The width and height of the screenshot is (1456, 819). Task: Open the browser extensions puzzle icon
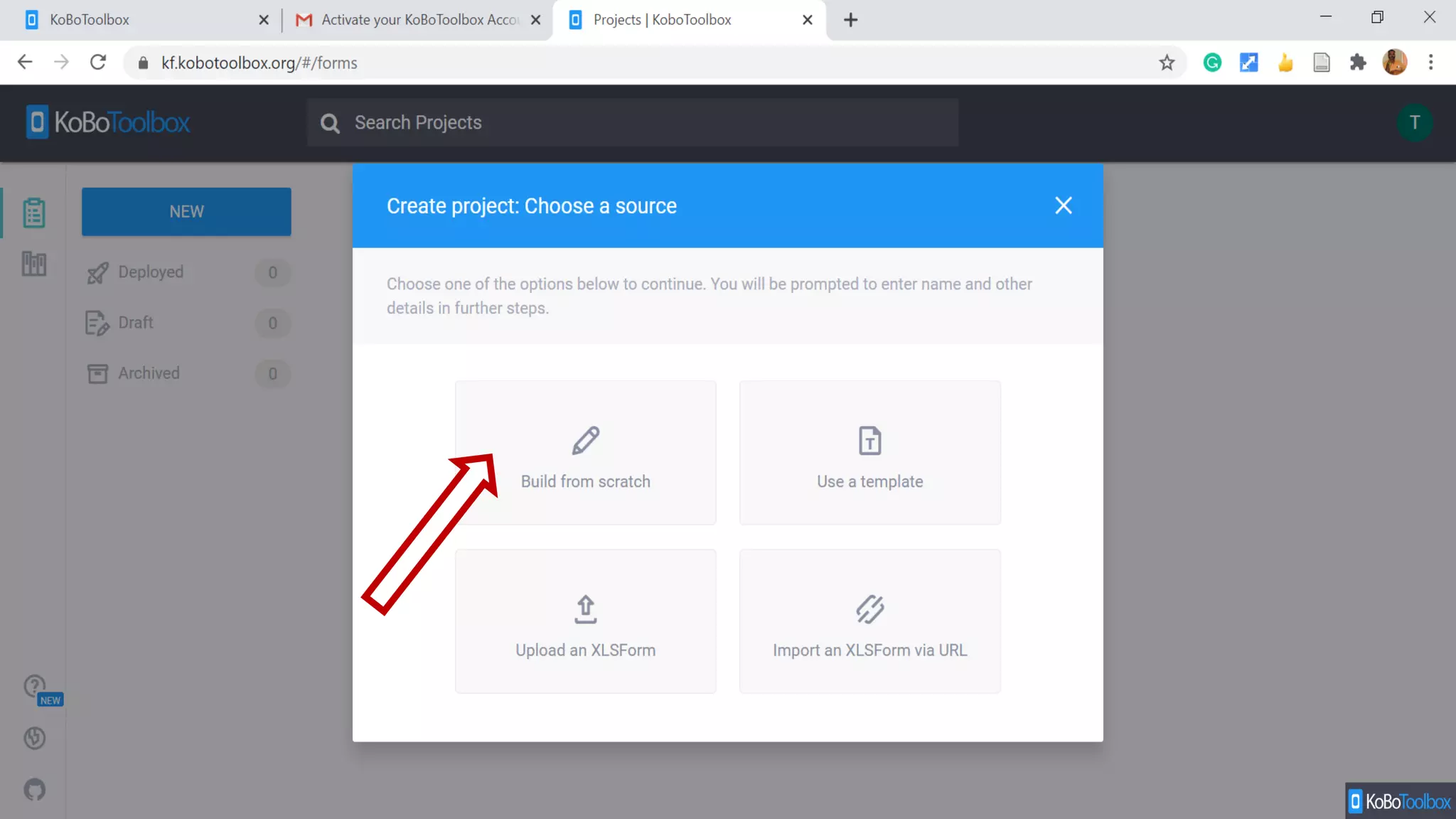[x=1358, y=63]
